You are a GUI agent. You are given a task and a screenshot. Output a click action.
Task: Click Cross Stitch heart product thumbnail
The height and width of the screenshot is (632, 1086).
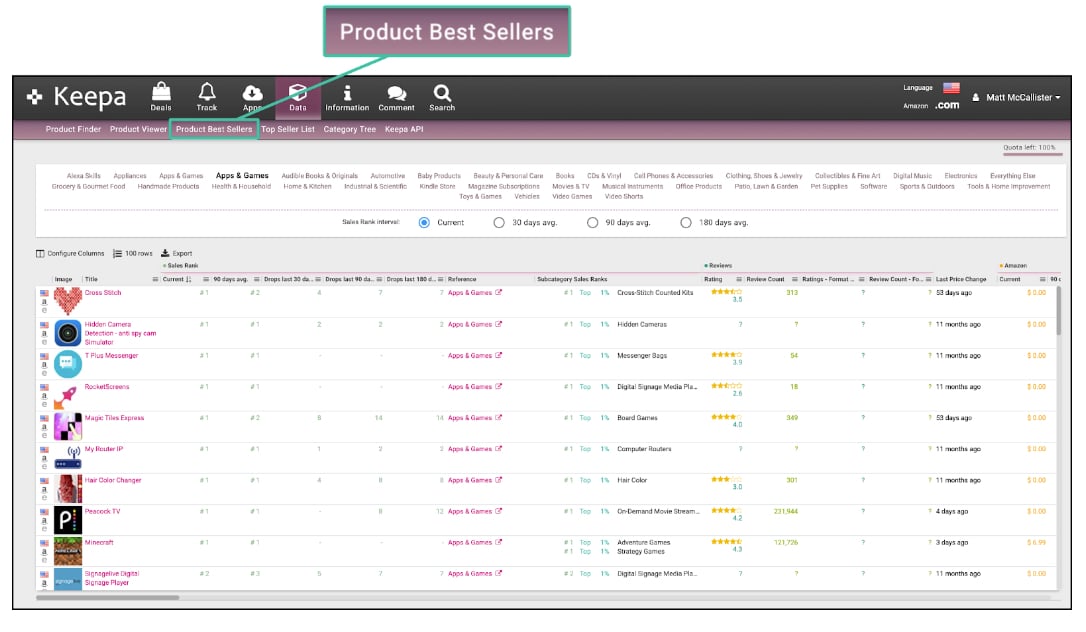[x=68, y=302]
